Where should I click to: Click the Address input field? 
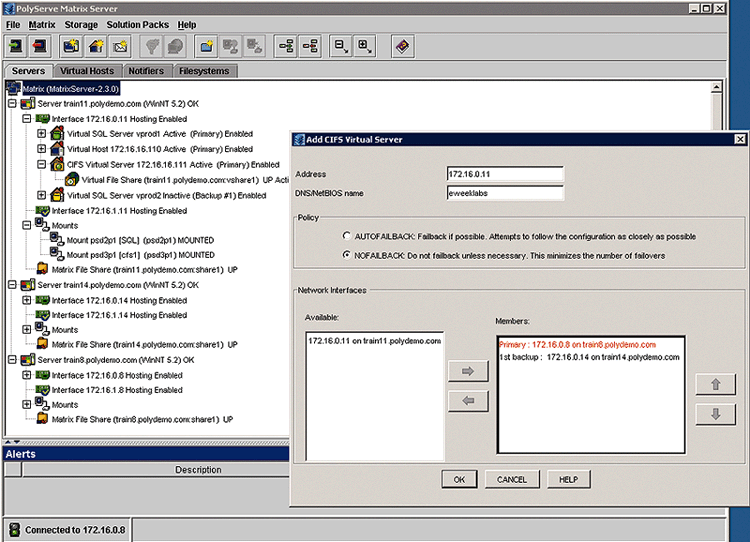pyautogui.click(x=505, y=174)
